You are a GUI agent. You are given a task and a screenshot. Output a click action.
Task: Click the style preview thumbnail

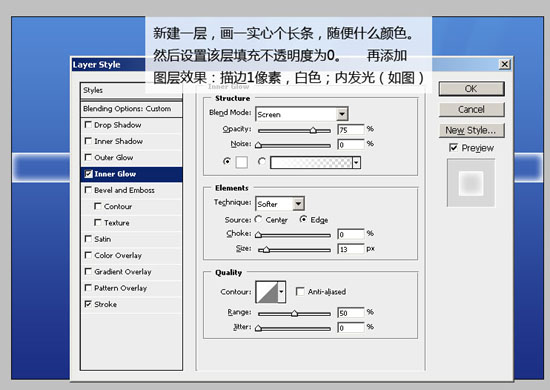(x=471, y=183)
